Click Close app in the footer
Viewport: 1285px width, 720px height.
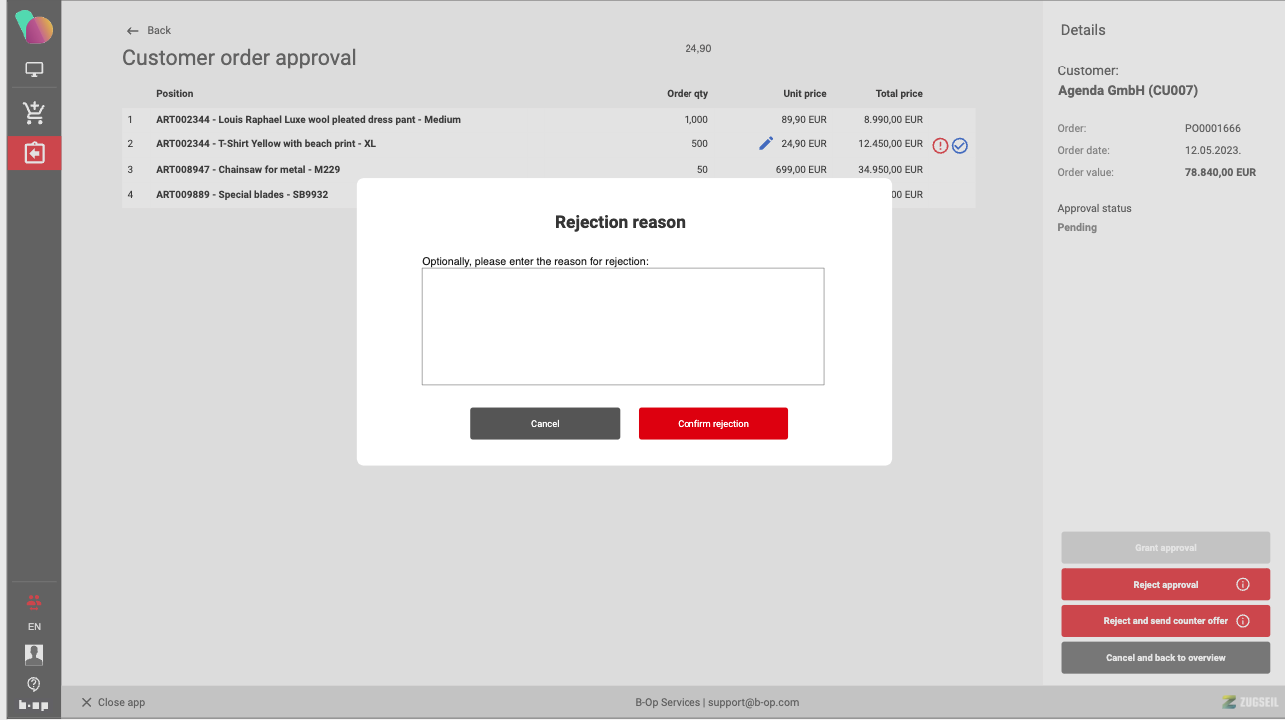coord(113,702)
